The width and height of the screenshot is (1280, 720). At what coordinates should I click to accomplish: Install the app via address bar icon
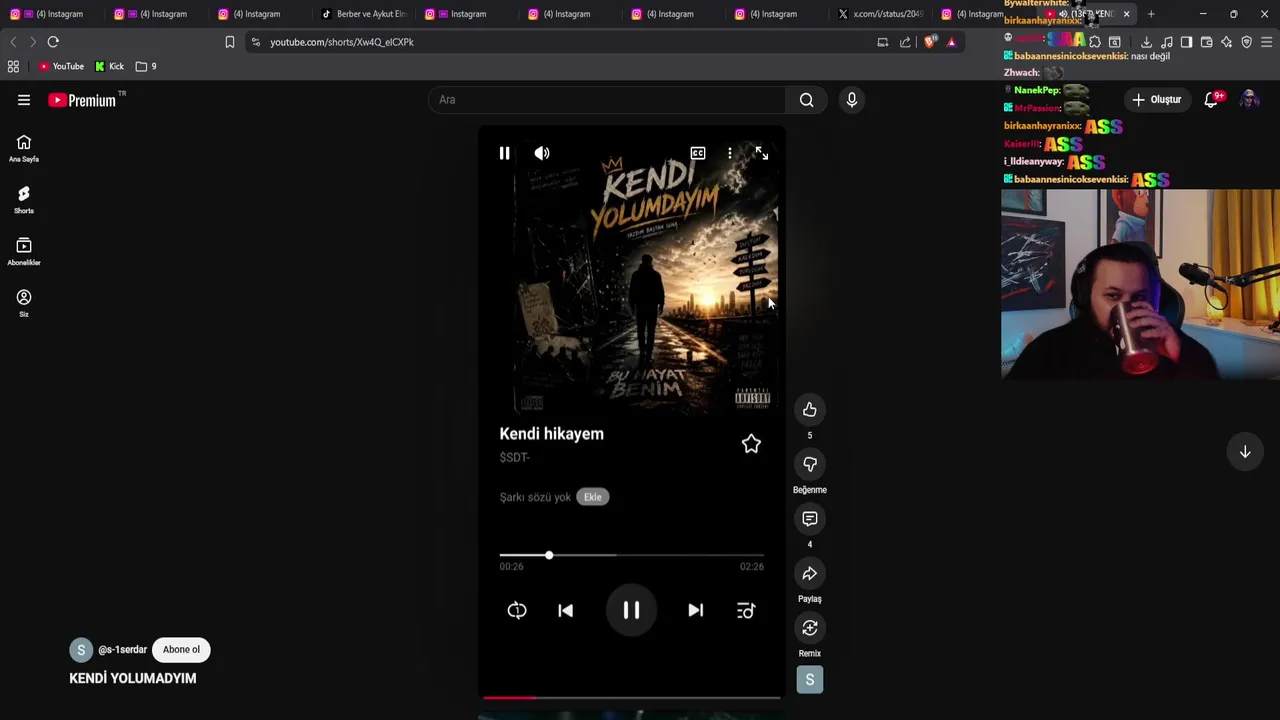[883, 42]
